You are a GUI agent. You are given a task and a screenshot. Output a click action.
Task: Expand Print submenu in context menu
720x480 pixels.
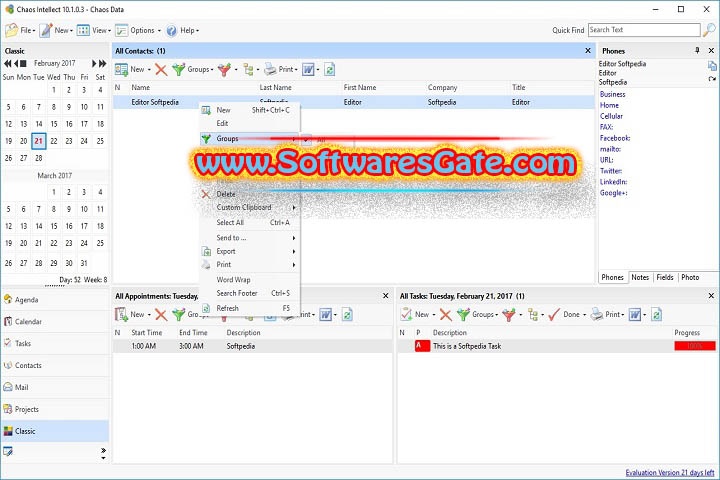tap(250, 265)
